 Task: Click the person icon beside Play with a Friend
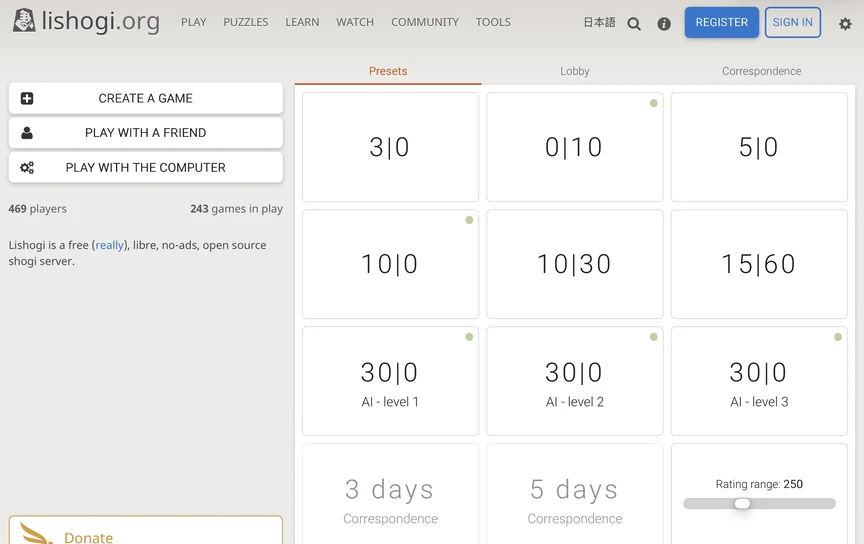pyautogui.click(x=27, y=133)
